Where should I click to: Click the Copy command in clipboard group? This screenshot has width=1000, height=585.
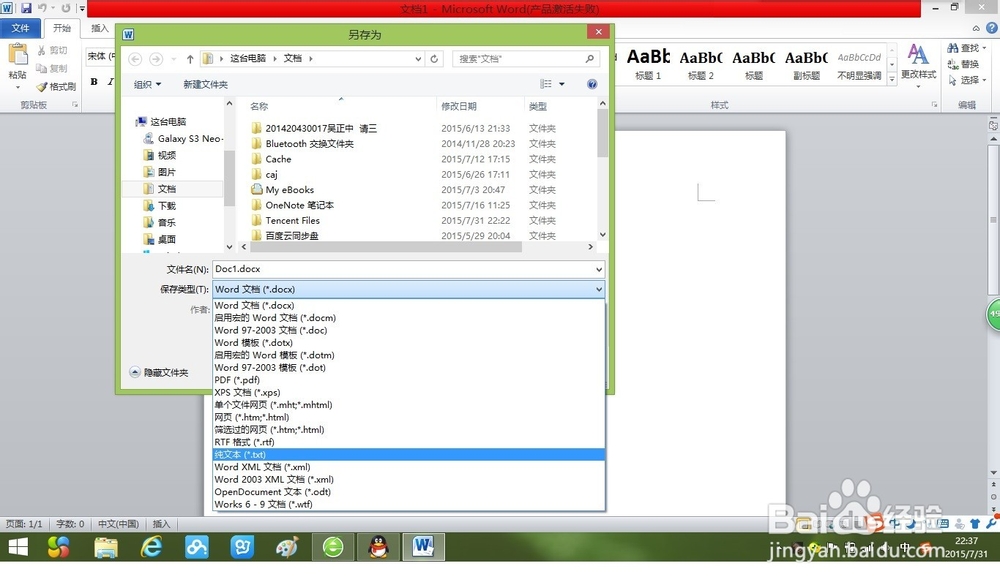pyautogui.click(x=52, y=68)
